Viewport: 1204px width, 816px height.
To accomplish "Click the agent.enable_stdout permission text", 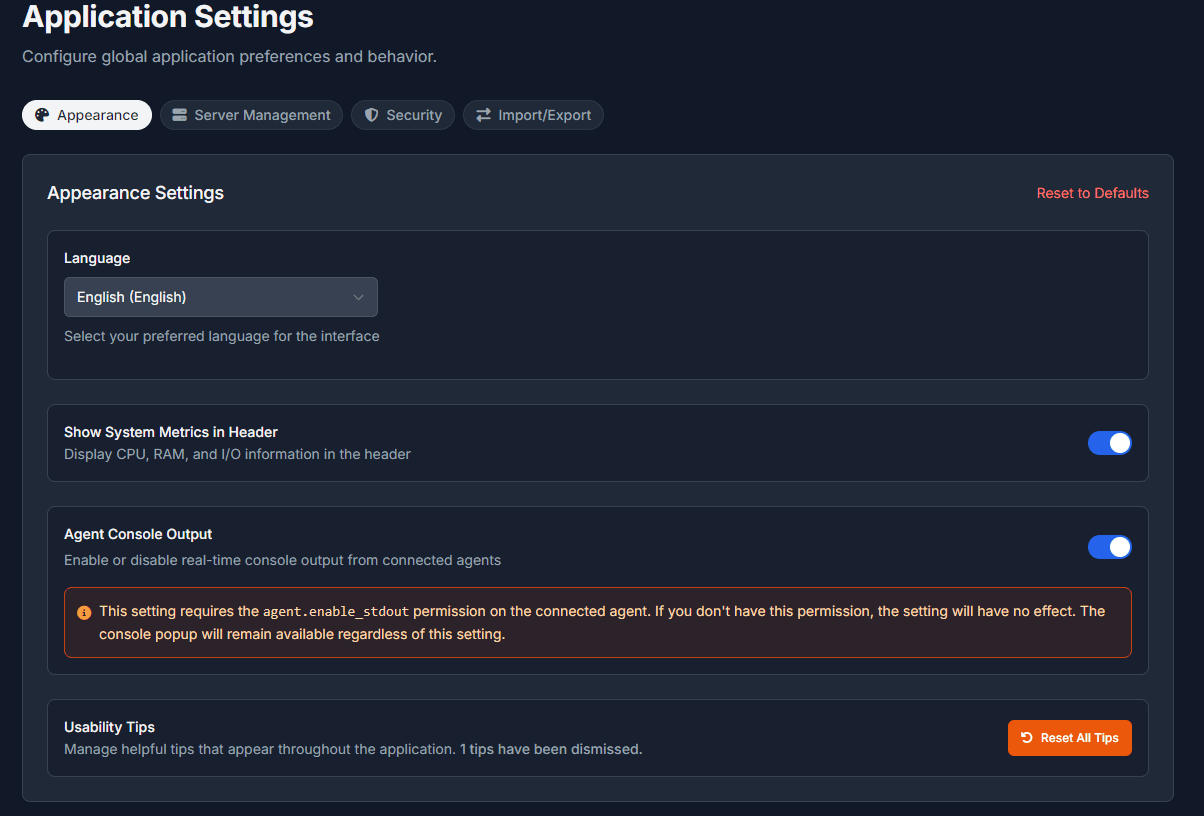I will [x=336, y=611].
